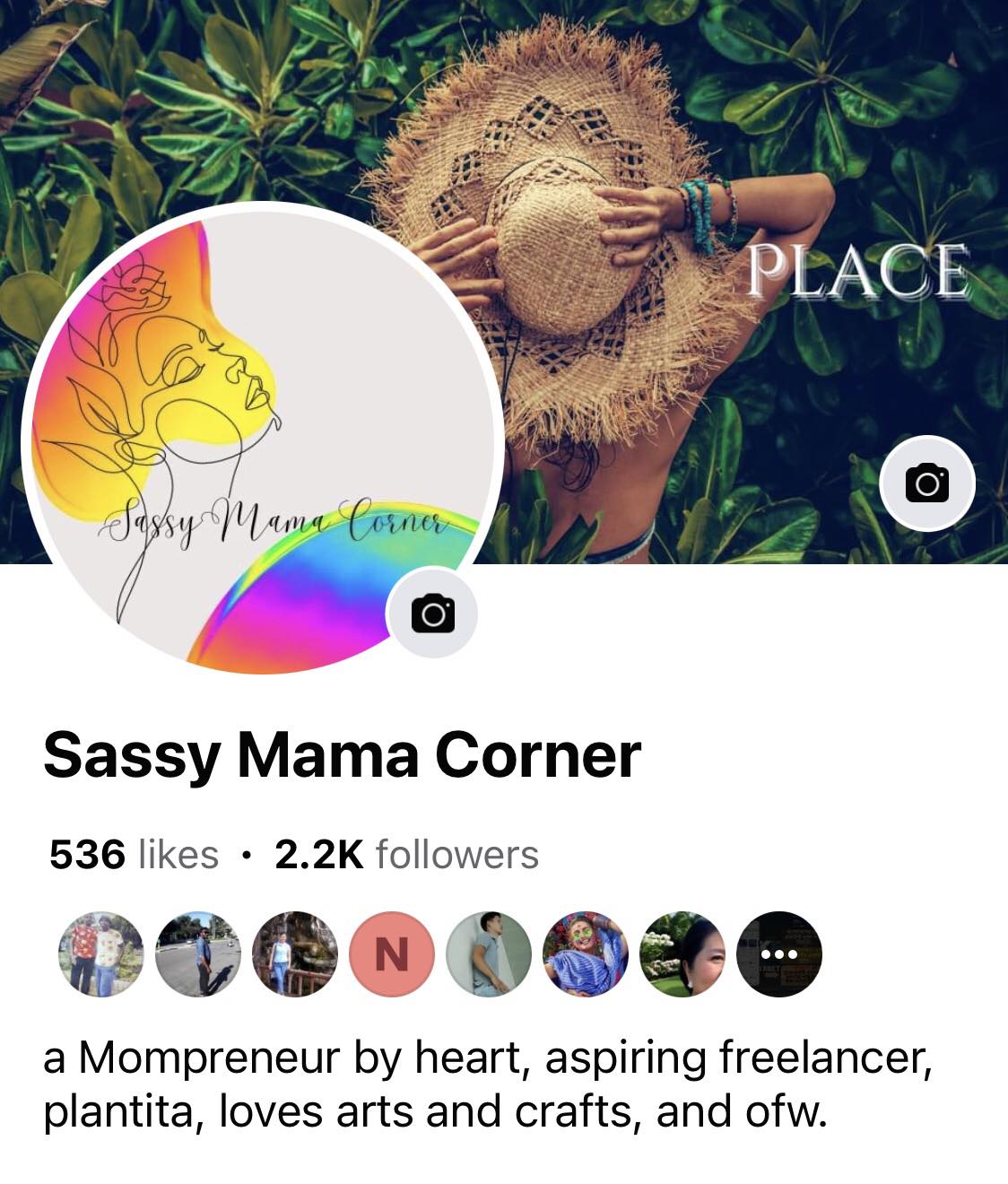View the 536 likes list
This screenshot has height=1184, width=1008.
pos(134,854)
